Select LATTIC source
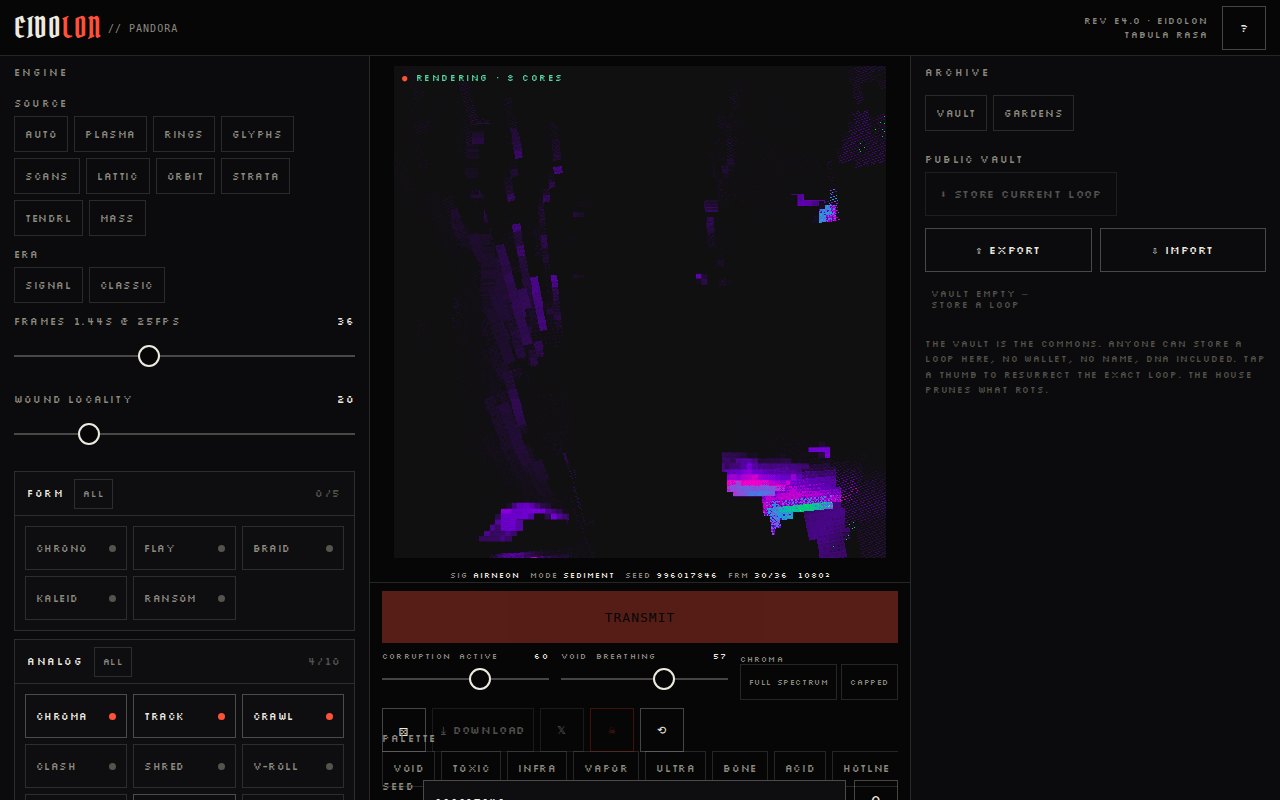 click(x=118, y=176)
